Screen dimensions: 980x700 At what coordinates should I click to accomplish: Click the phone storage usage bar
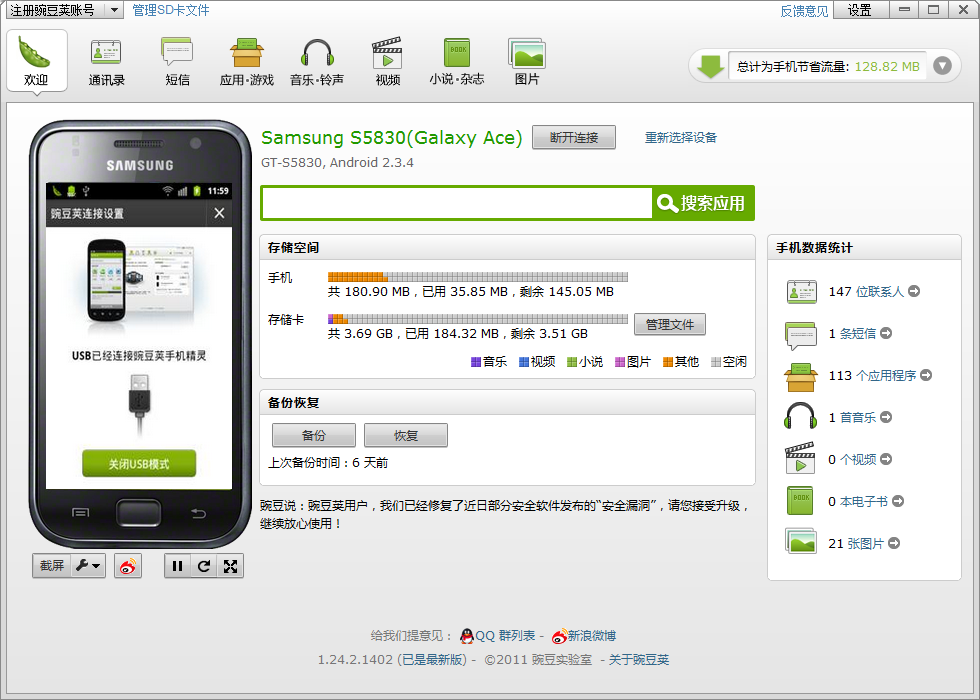[x=478, y=277]
